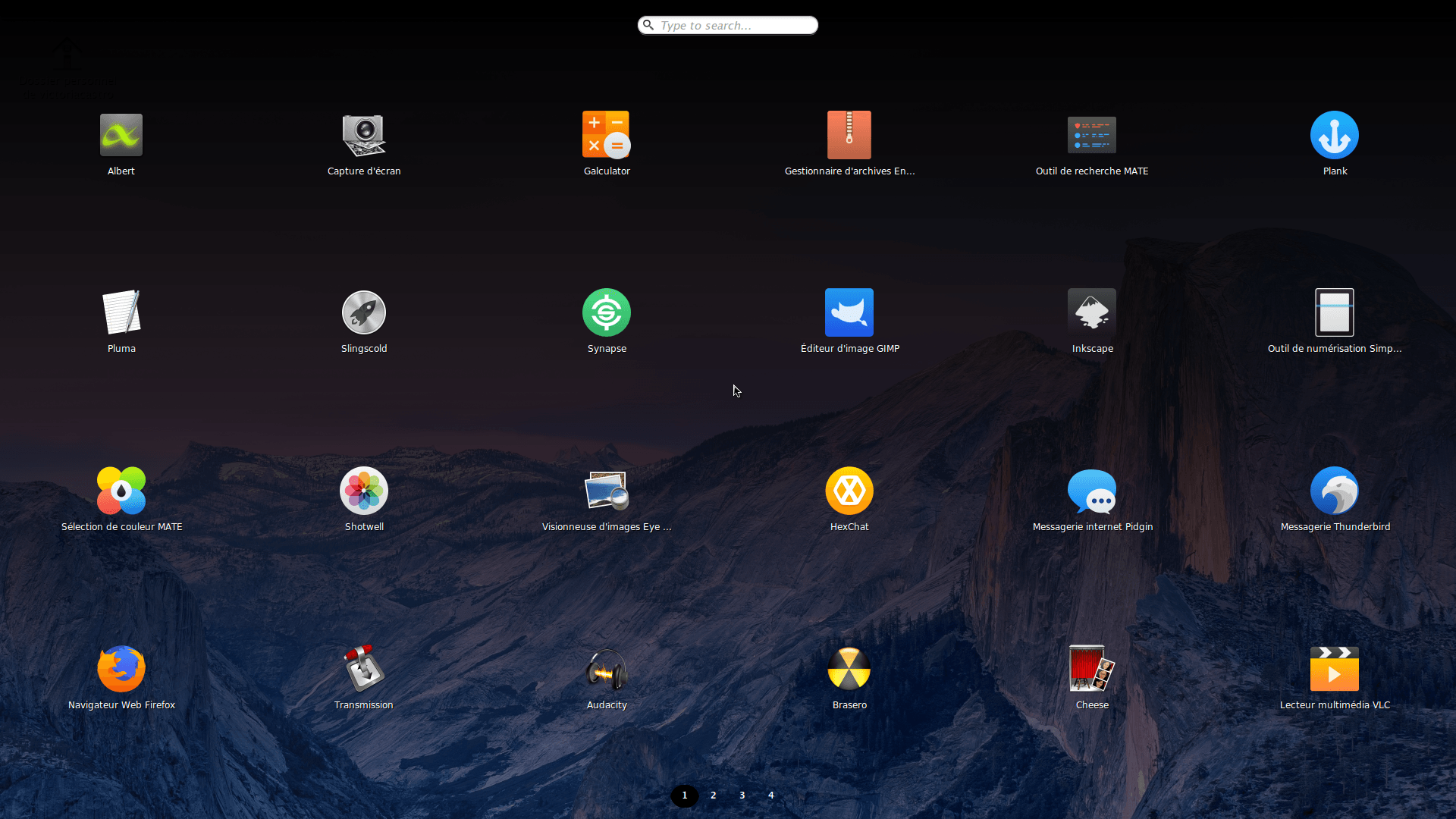This screenshot has width=1456, height=819.
Task: Launch the HexChat icon
Action: (x=849, y=491)
